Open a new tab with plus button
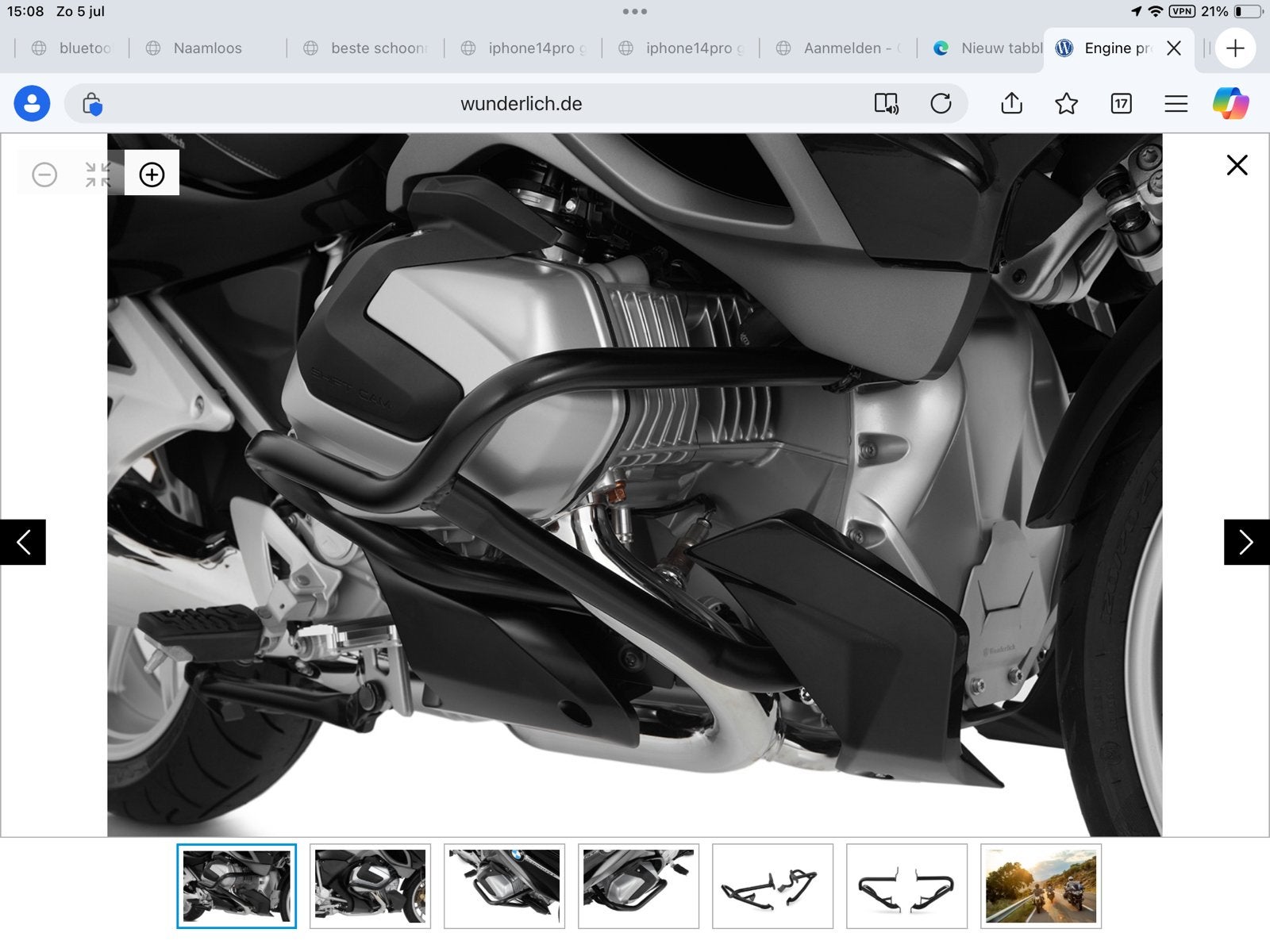Image resolution: width=1270 pixels, height=952 pixels. point(1235,48)
